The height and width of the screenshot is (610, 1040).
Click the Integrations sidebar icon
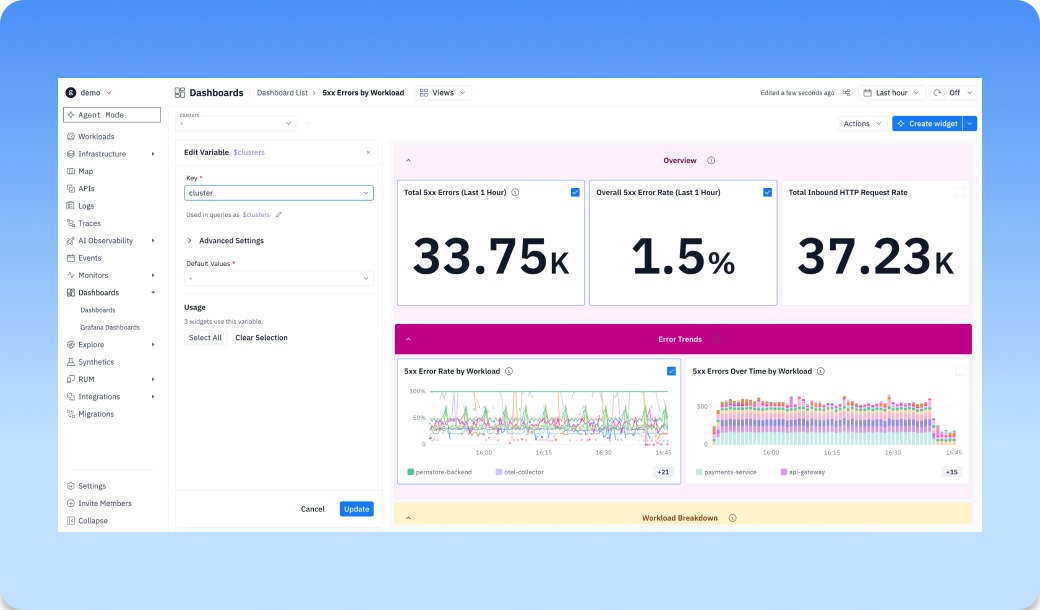(x=71, y=396)
